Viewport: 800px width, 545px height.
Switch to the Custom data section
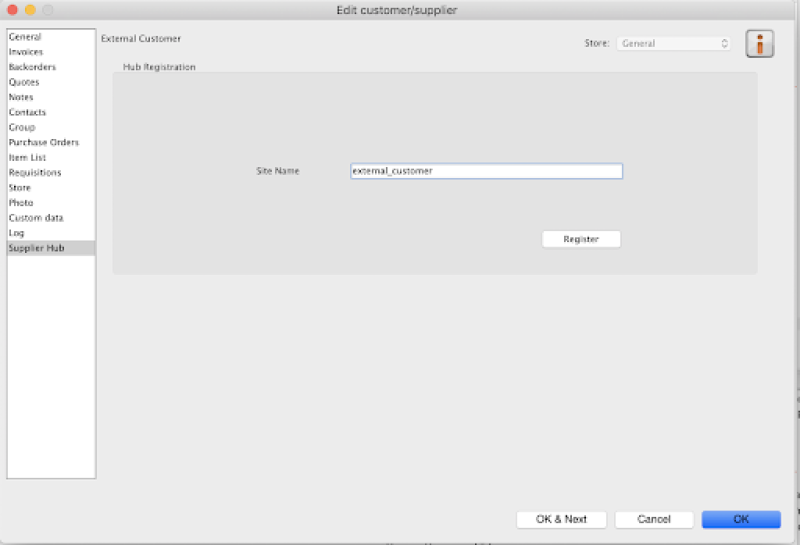click(x=36, y=217)
